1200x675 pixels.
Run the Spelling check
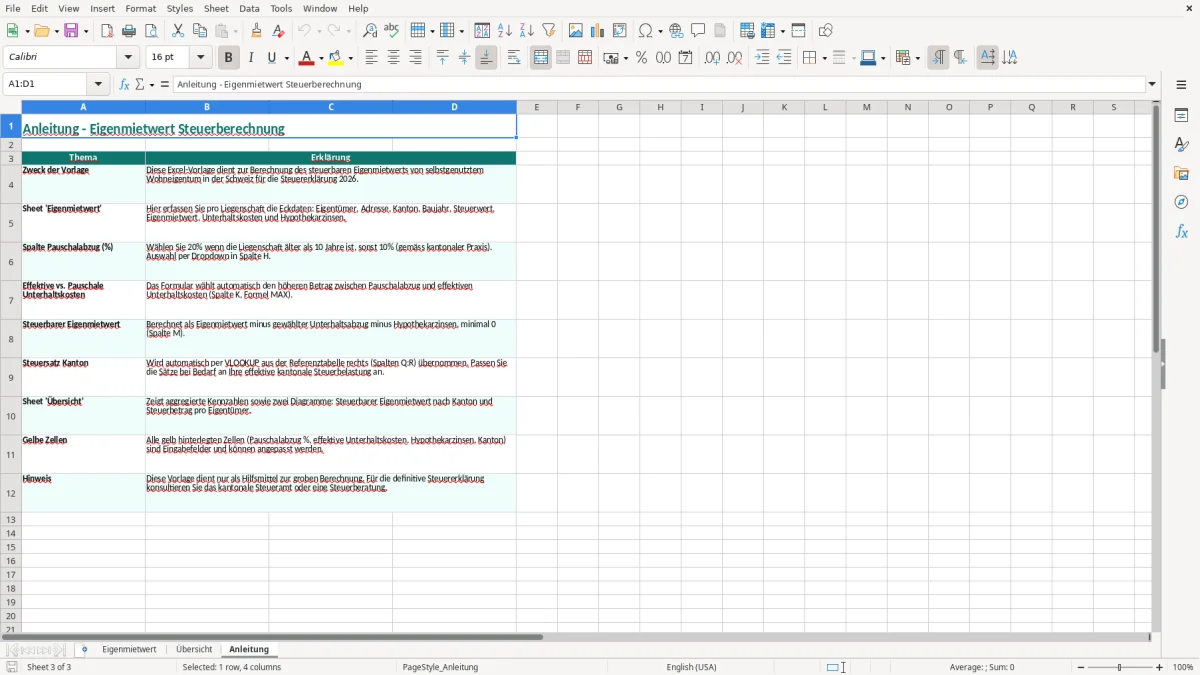click(x=392, y=31)
